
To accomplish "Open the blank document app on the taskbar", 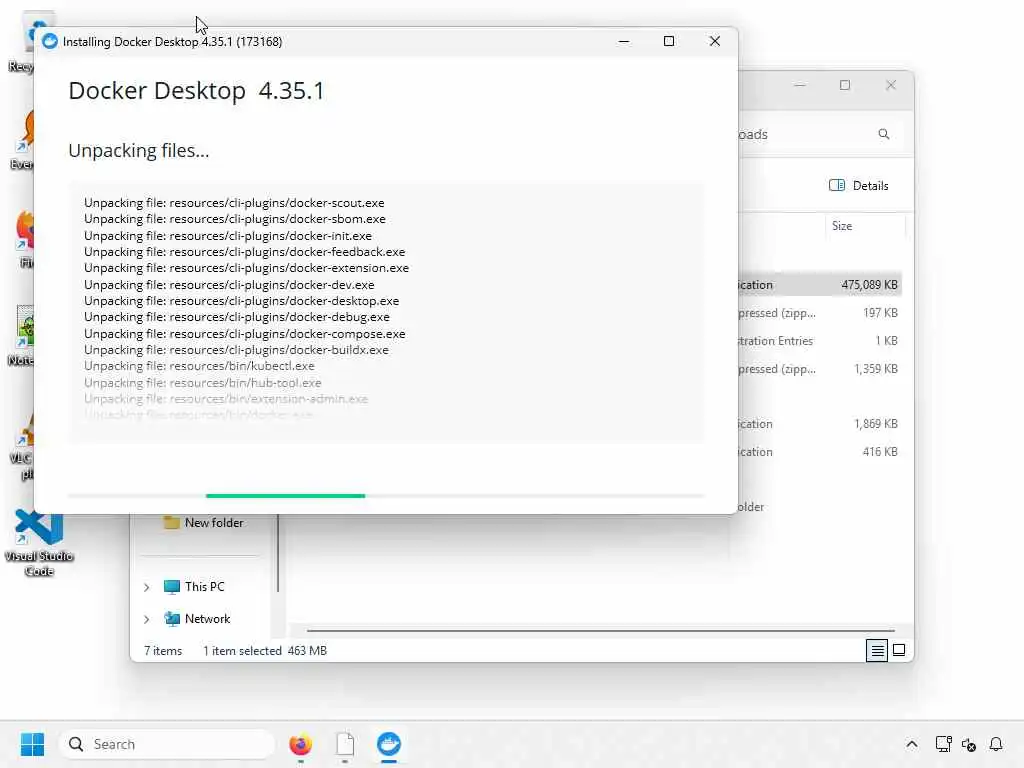I will point(345,744).
